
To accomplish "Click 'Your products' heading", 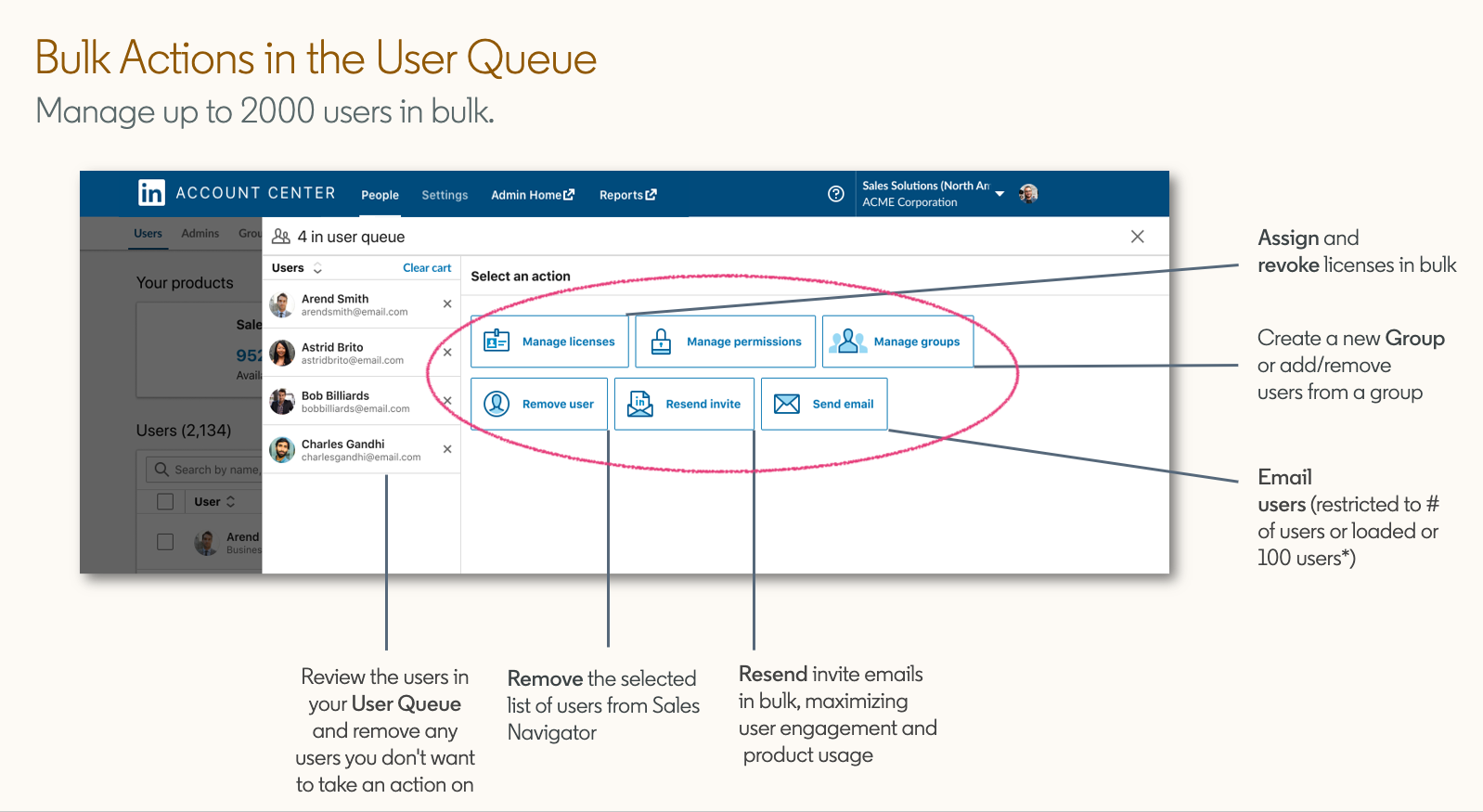I will tap(185, 283).
